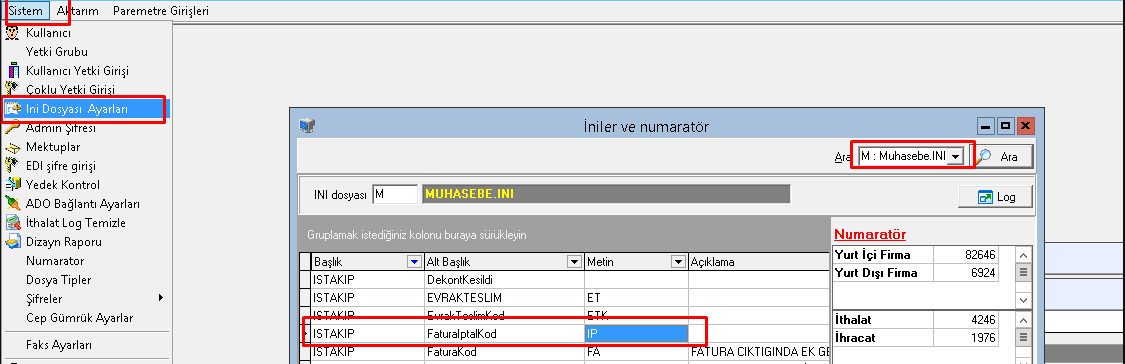Screen dimensions: 1125x364
Task: Select Faks Ayarları menu entry
Action: click(59, 345)
